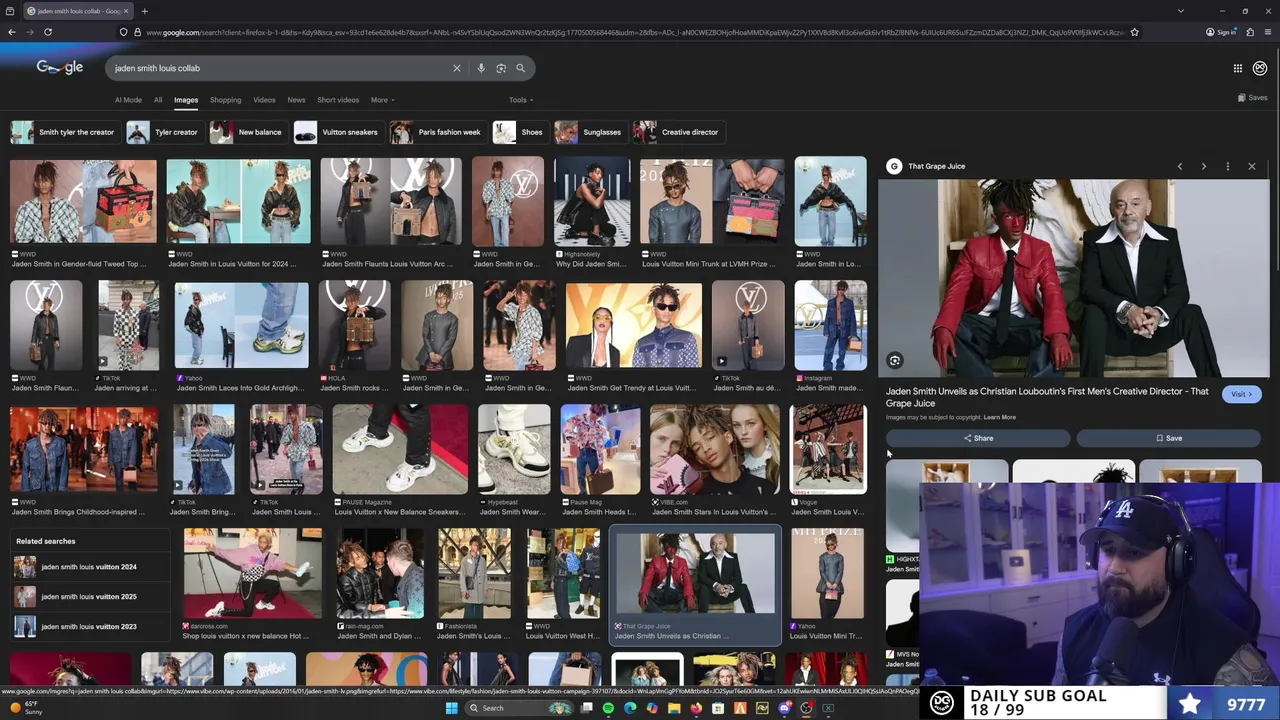The height and width of the screenshot is (720, 1280).
Task: Click the Firefox address bar URL
Action: point(636,32)
